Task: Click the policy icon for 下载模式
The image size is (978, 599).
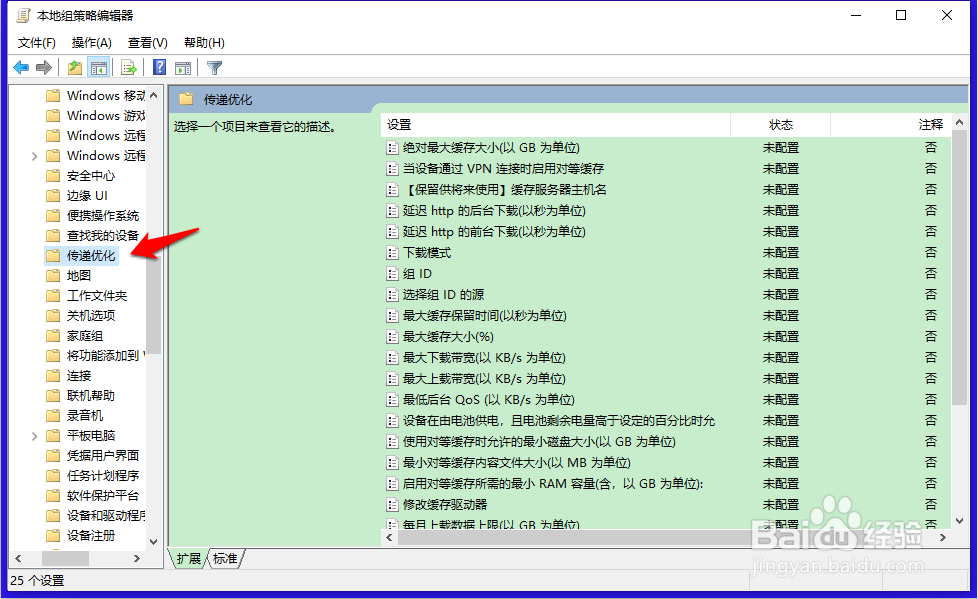Action: click(x=392, y=253)
